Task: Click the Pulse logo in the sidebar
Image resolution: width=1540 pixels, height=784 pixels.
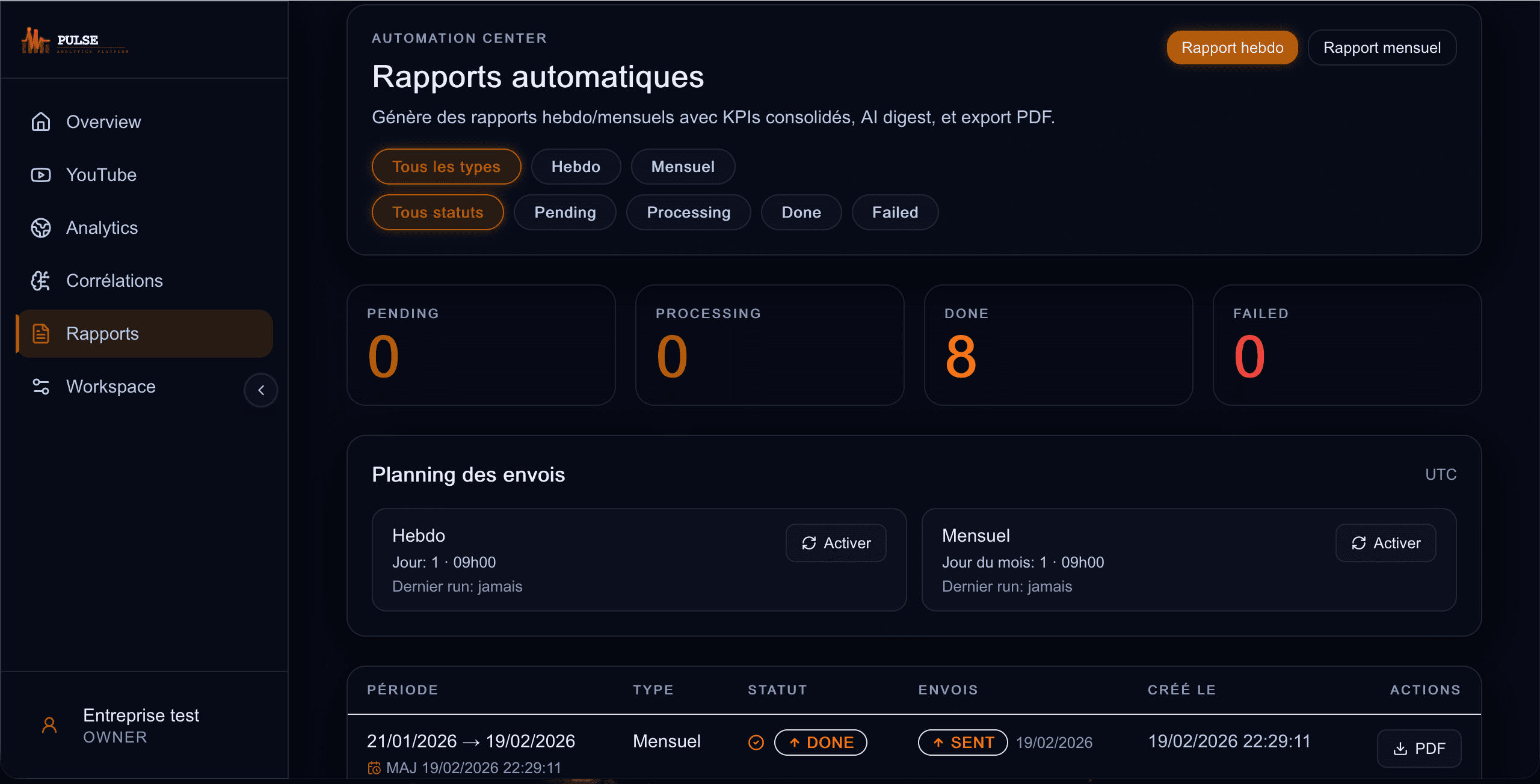Action: point(75,41)
